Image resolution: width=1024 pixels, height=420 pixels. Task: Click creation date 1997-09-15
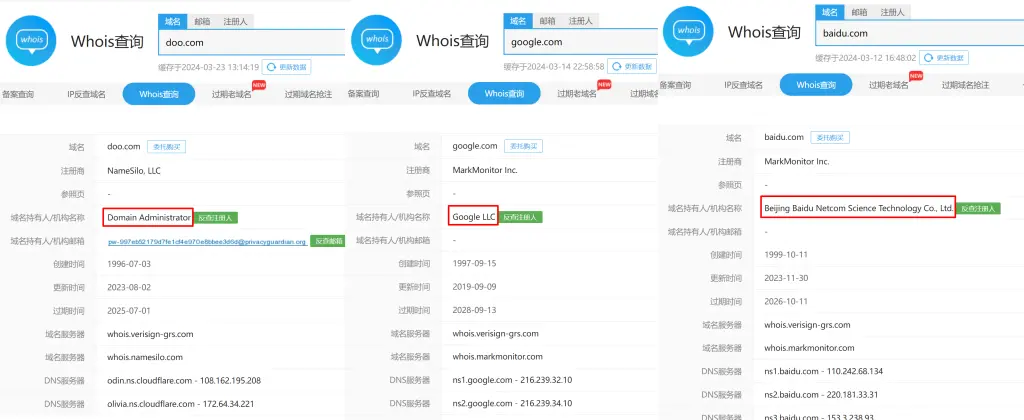click(474, 263)
